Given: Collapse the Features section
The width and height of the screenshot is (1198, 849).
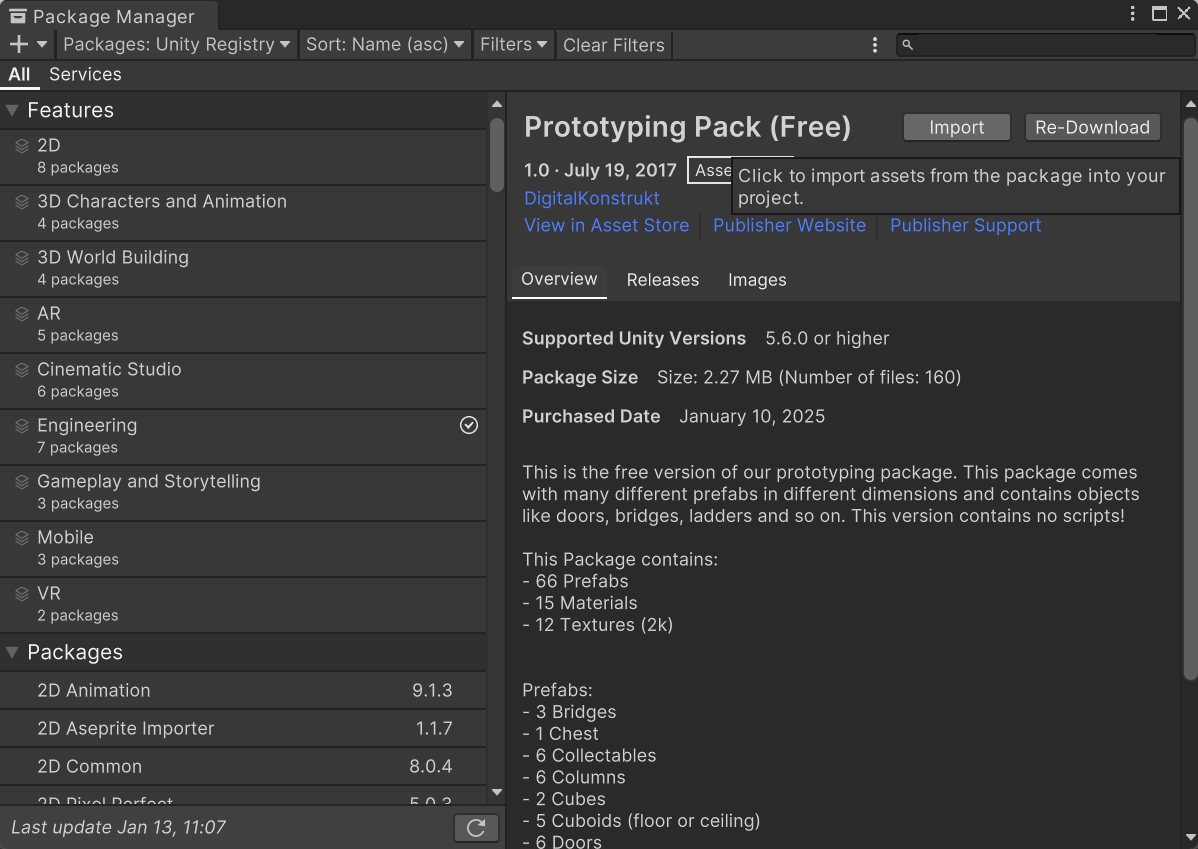Looking at the screenshot, I should [x=12, y=111].
